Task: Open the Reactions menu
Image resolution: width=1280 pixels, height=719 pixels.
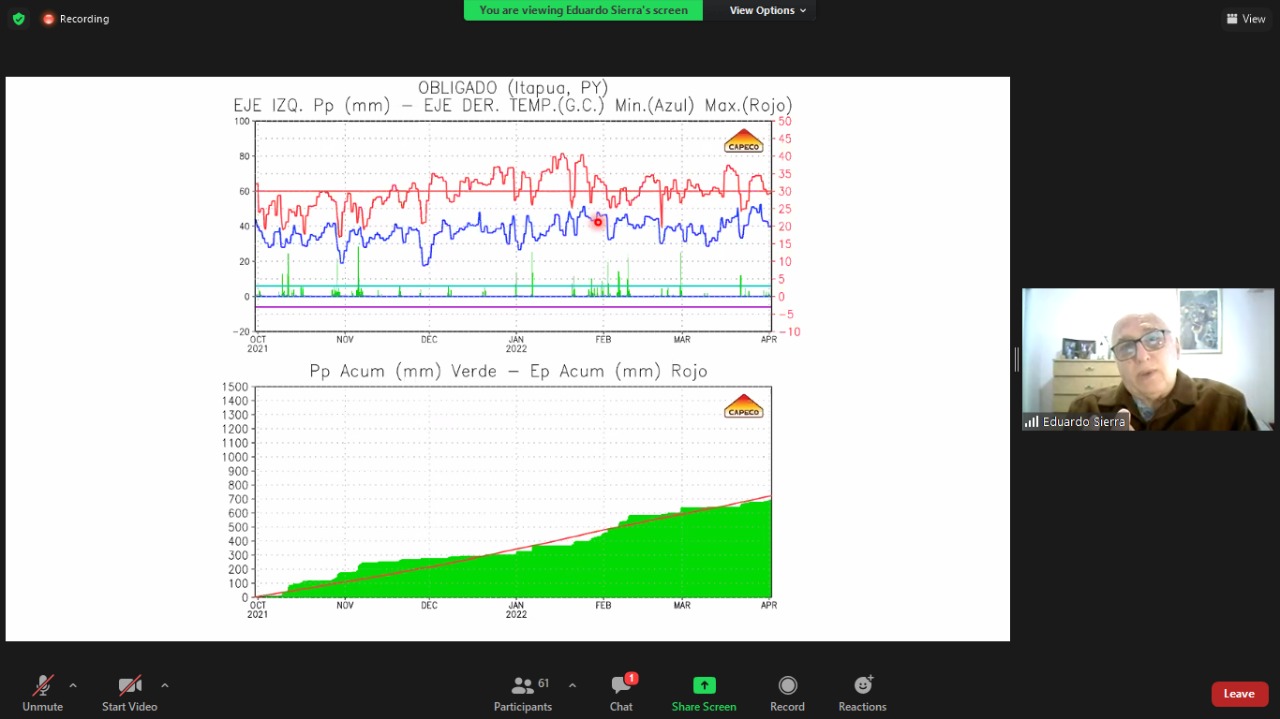Action: (862, 693)
